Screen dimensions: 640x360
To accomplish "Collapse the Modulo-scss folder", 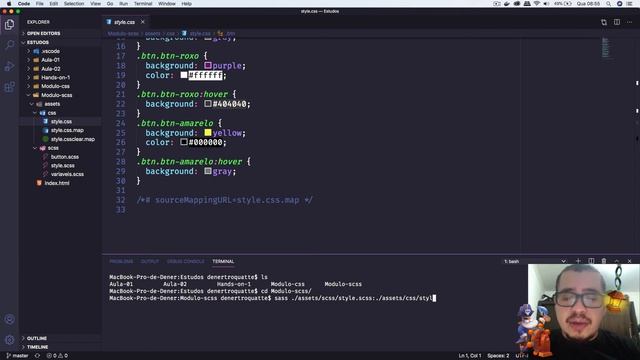I will pyautogui.click(x=56, y=95).
